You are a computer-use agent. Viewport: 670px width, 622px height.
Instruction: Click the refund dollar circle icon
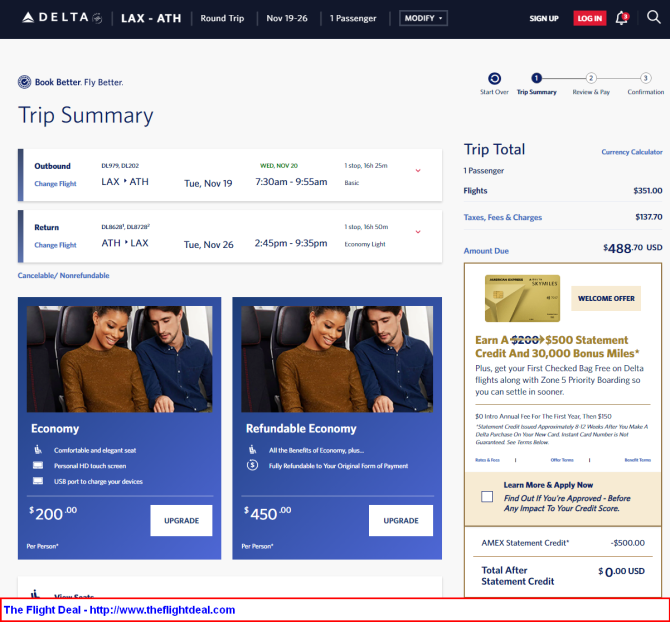253,465
